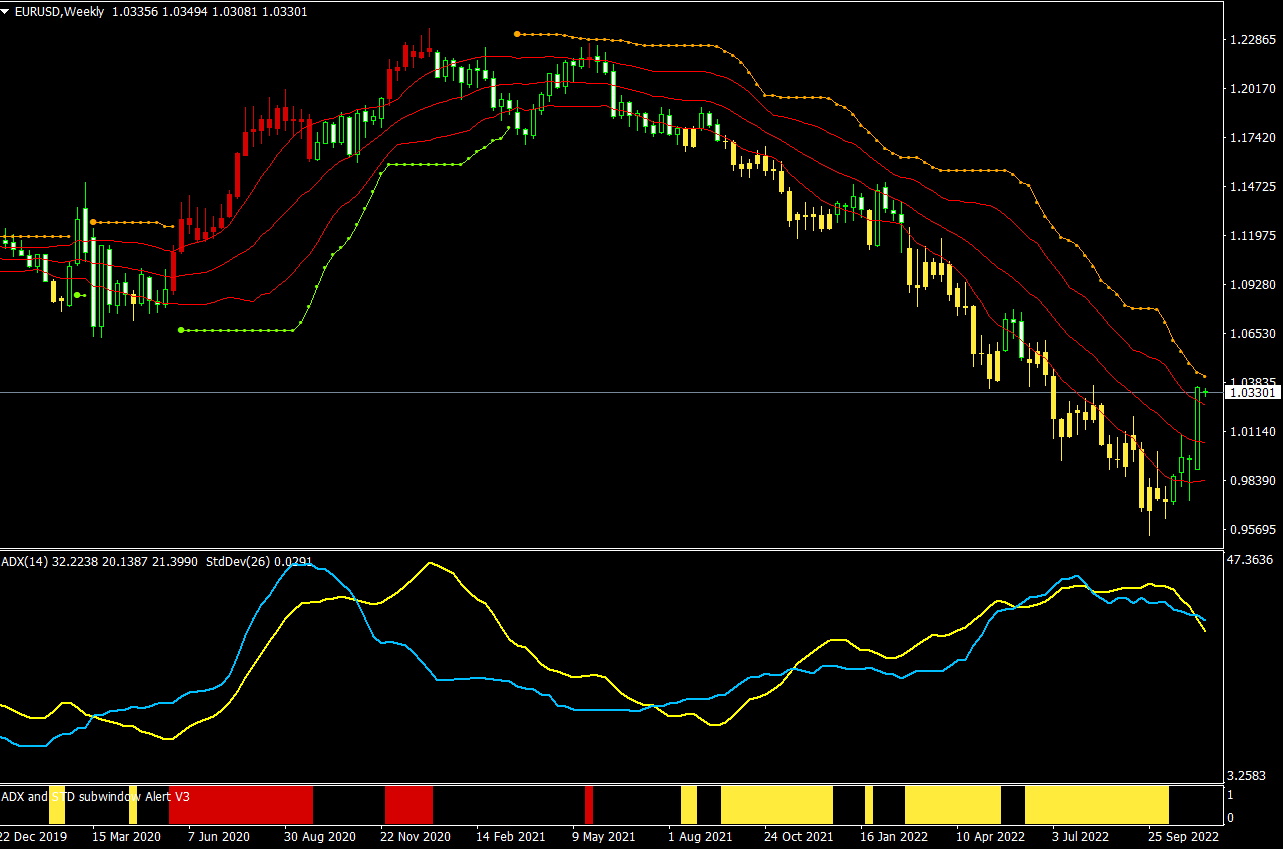Click the date label 22 Nov 2020

(415, 836)
